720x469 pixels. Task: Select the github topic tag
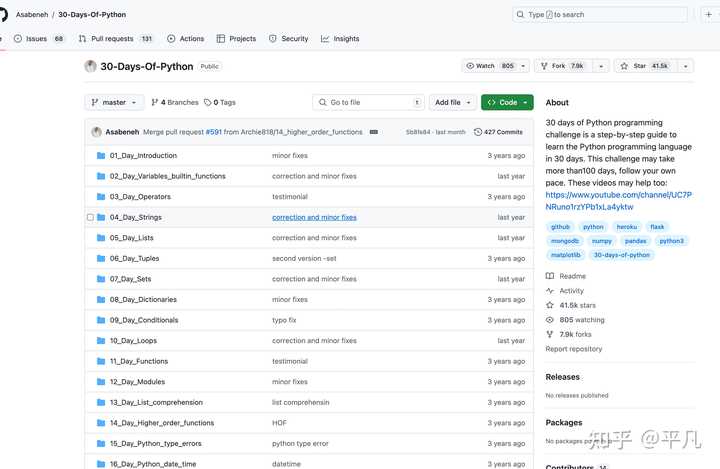click(560, 227)
